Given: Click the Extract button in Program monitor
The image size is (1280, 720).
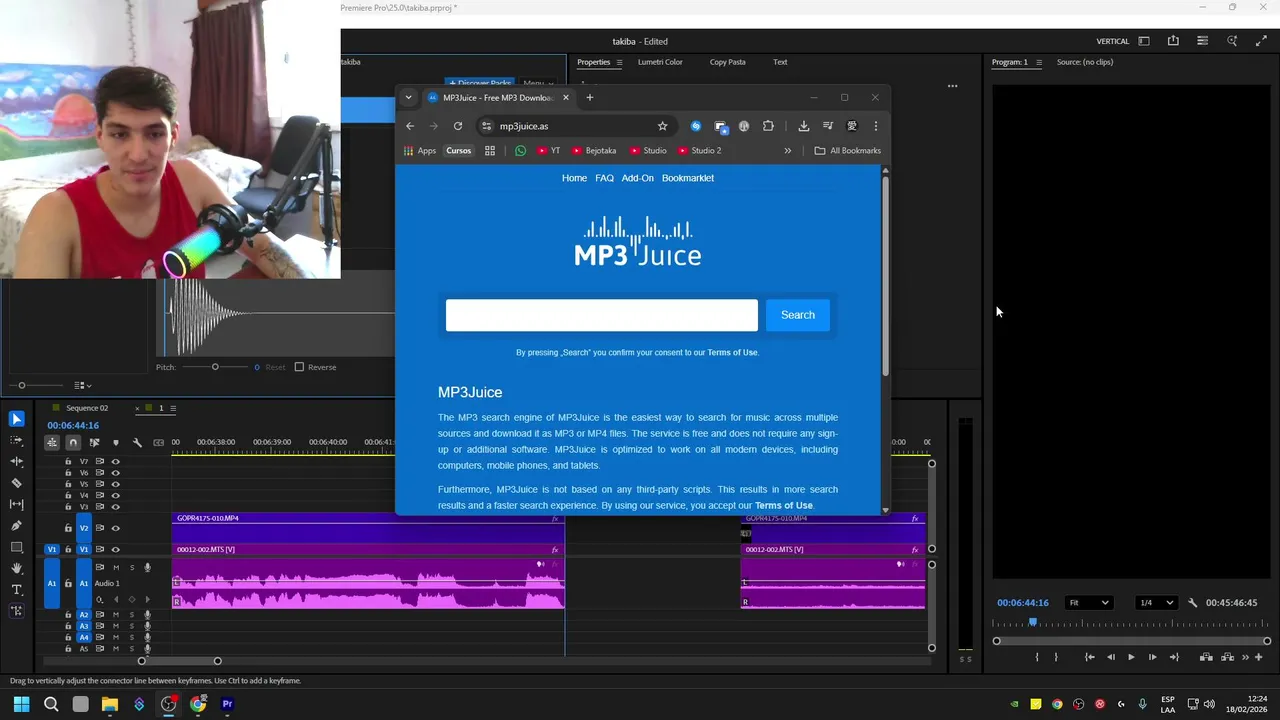Looking at the screenshot, I should [1227, 657].
